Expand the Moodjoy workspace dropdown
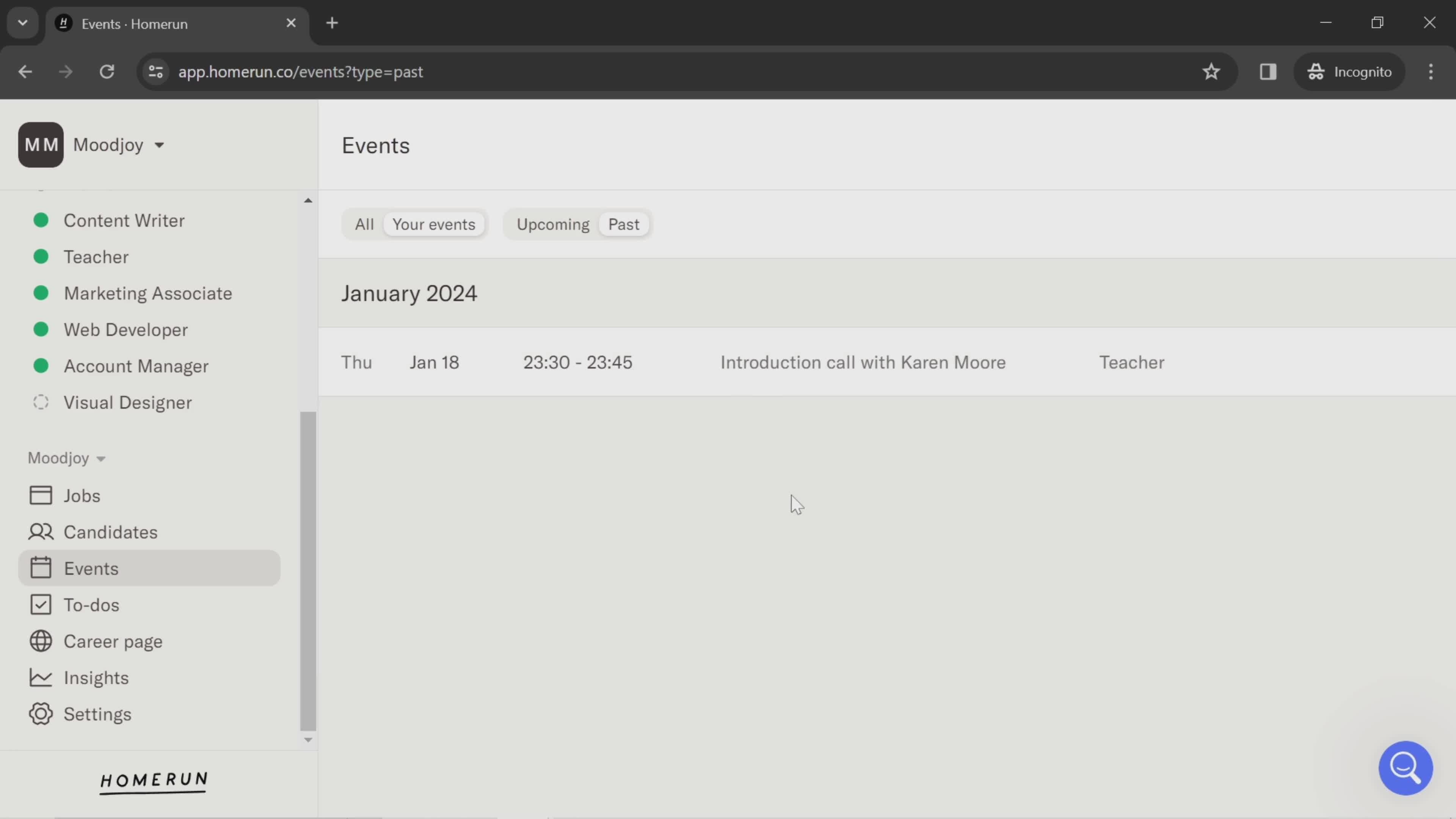 (119, 144)
